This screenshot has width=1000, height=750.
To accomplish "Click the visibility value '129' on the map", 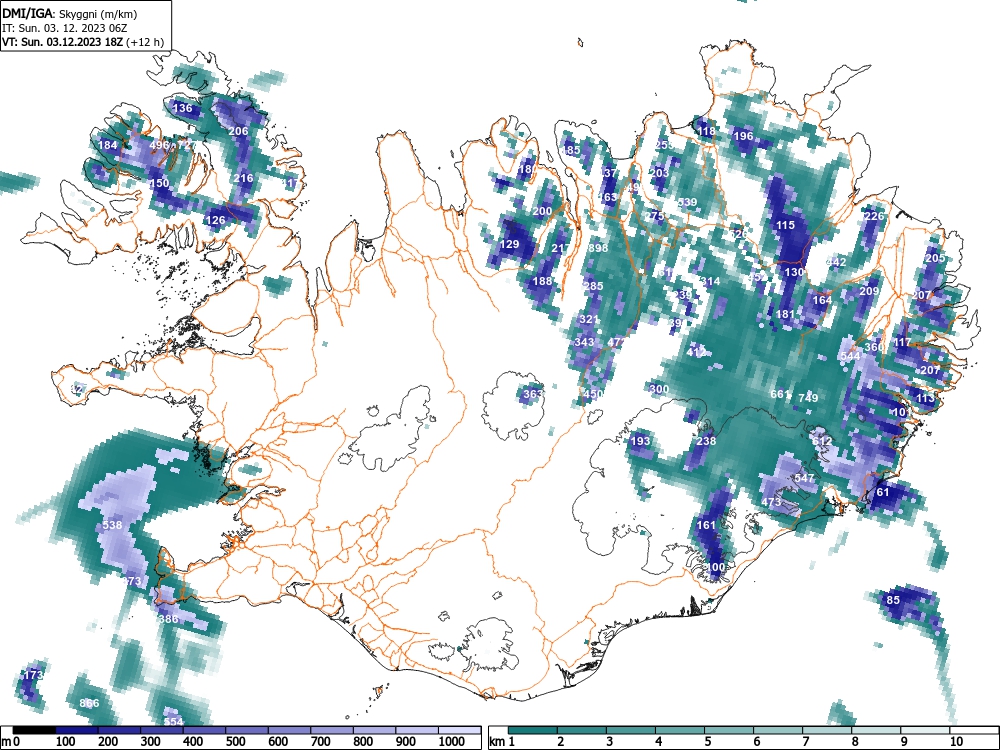I will (x=509, y=244).
